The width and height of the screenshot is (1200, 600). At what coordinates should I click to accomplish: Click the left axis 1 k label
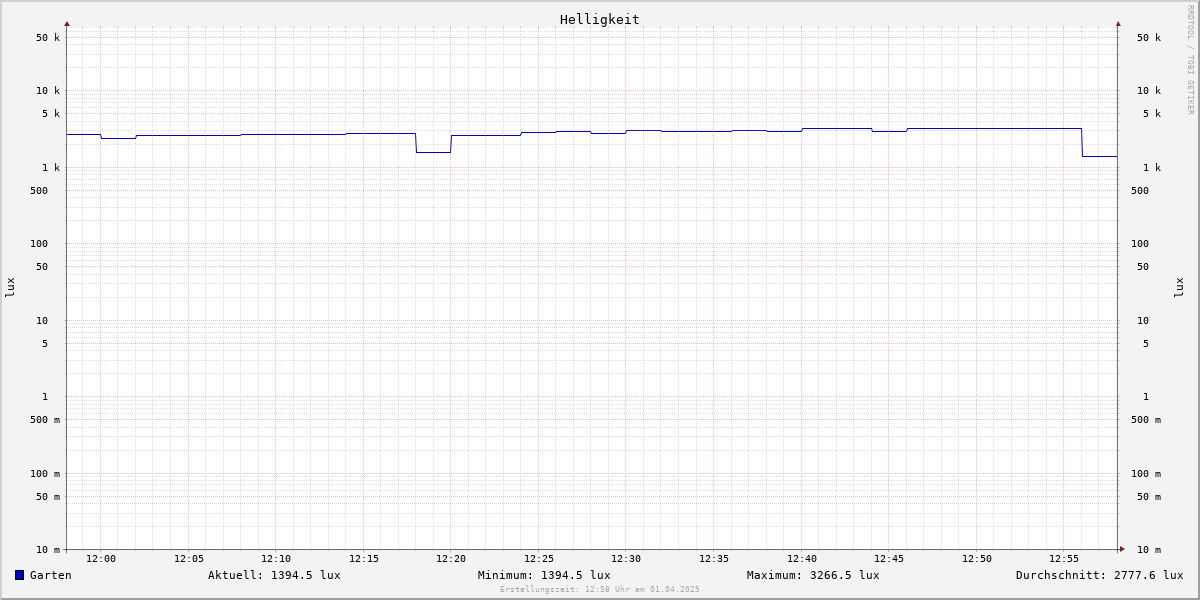point(51,168)
